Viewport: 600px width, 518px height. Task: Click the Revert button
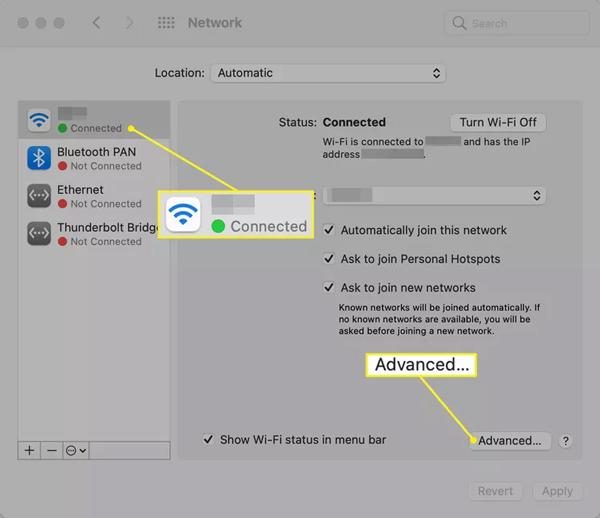click(x=495, y=491)
